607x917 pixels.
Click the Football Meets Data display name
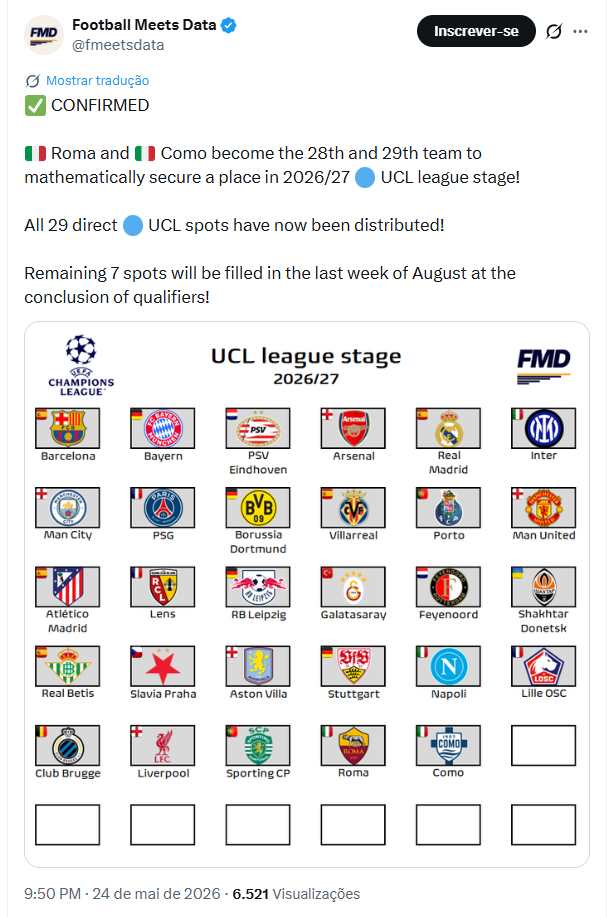pyautogui.click(x=144, y=25)
